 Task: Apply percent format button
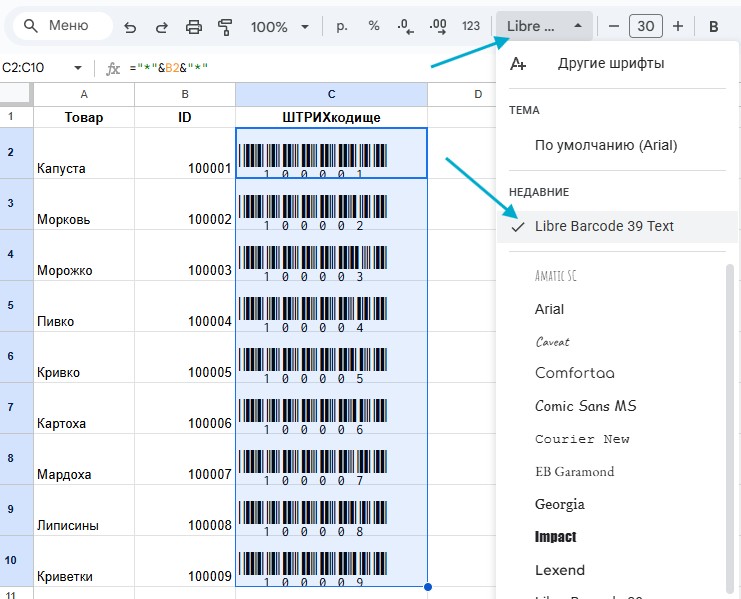pyautogui.click(x=374, y=26)
